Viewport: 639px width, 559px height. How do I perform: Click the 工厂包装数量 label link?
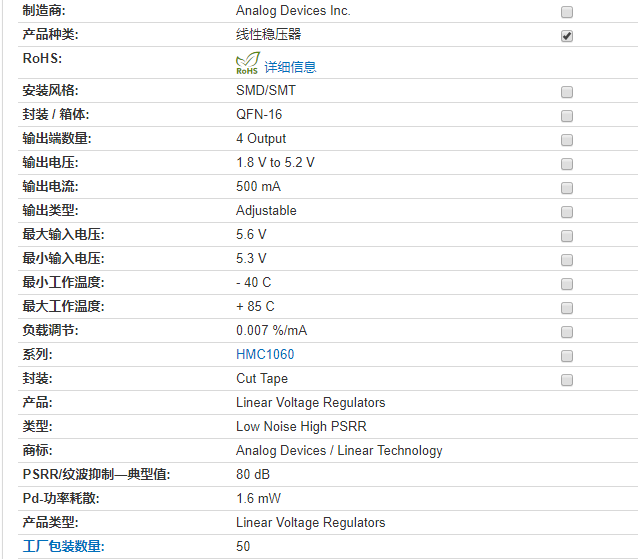[x=63, y=546]
